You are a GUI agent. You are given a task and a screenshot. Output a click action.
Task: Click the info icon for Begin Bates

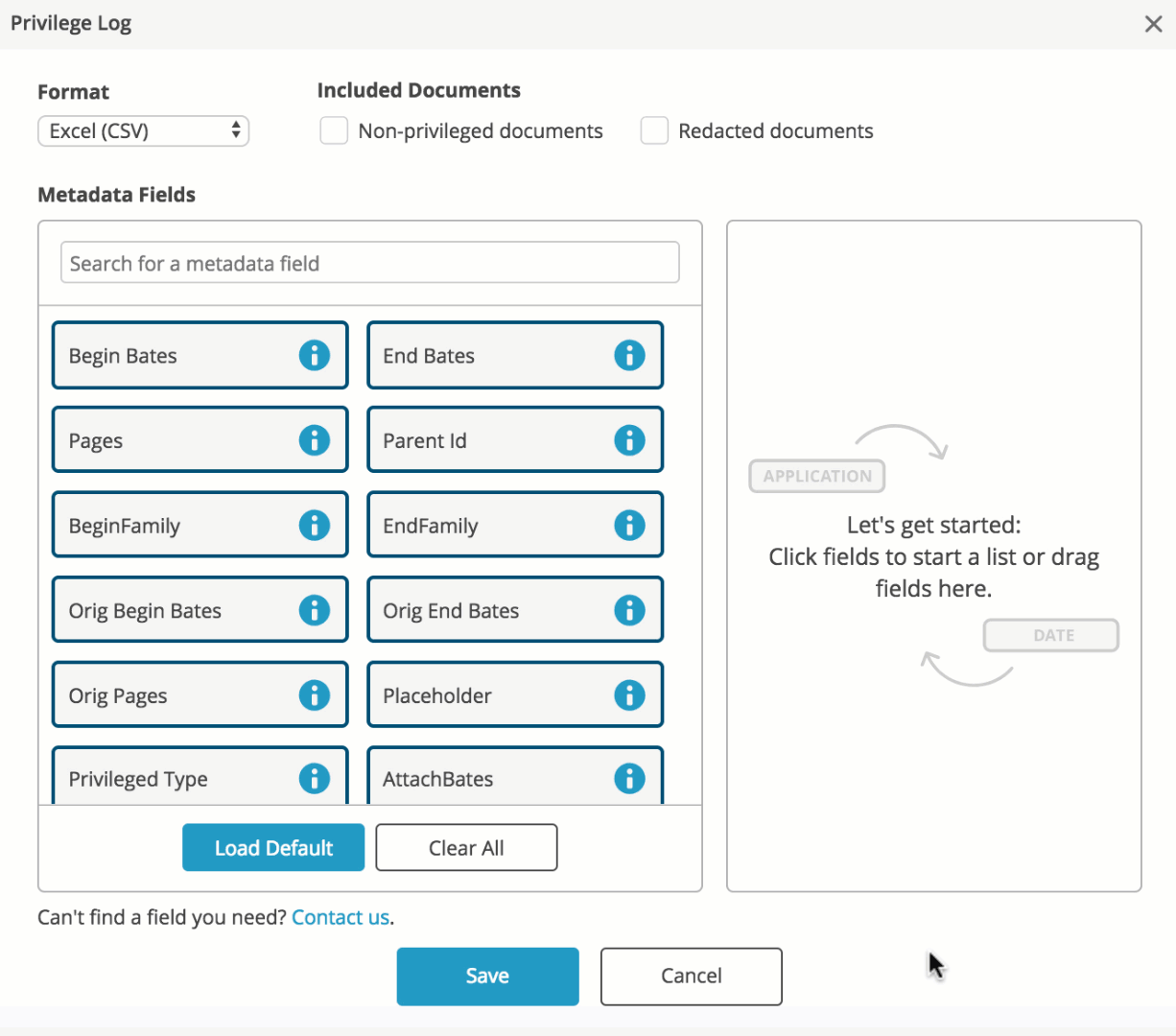[314, 355]
